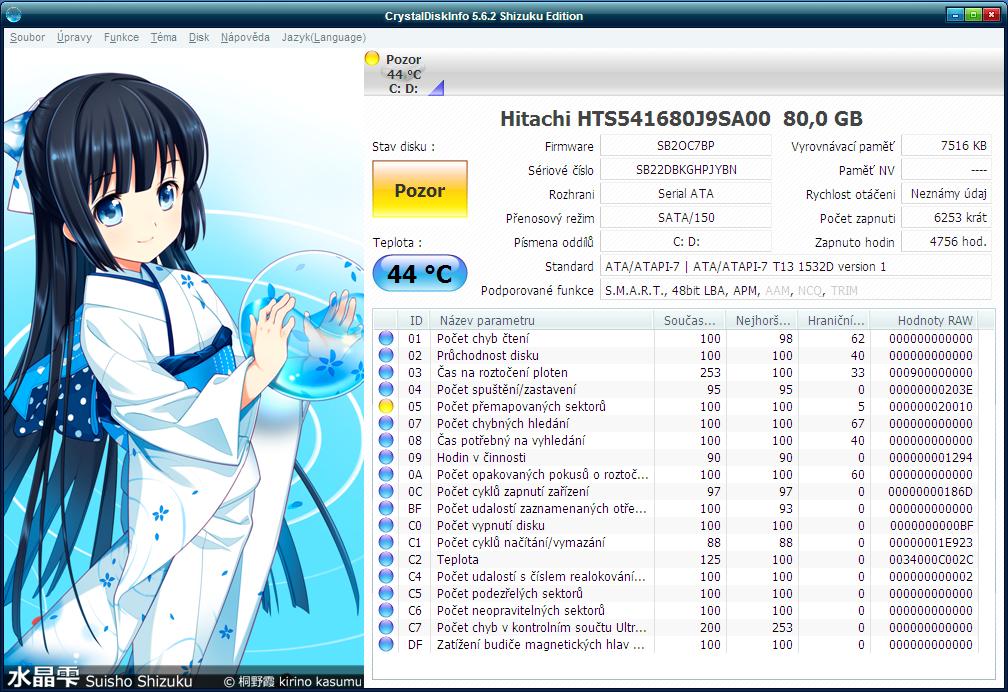This screenshot has height=692, width=1008.
Task: Select the Pozor 44 °C C: D: disk tab
Action: pos(404,73)
